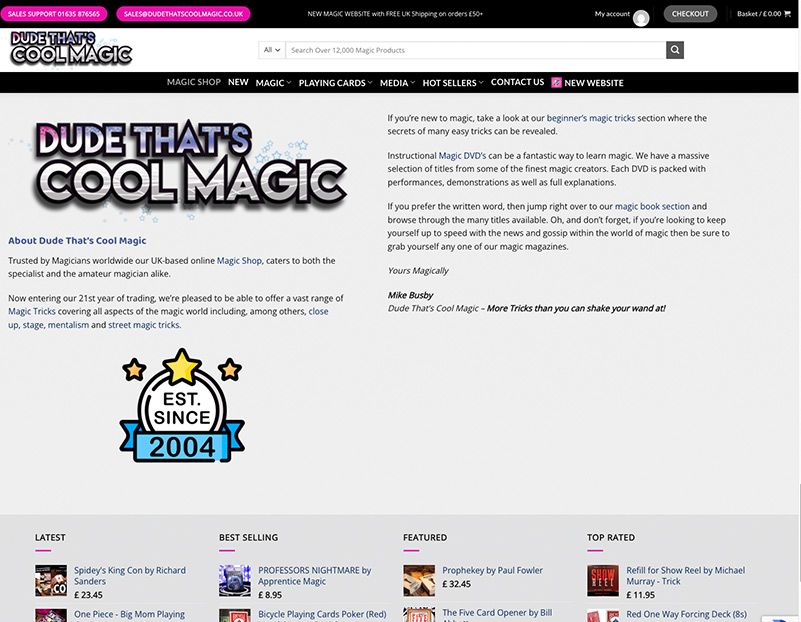Click the £ 23.45 price
Image resolution: width=801 pixels, height=622 pixels.
tap(88, 595)
